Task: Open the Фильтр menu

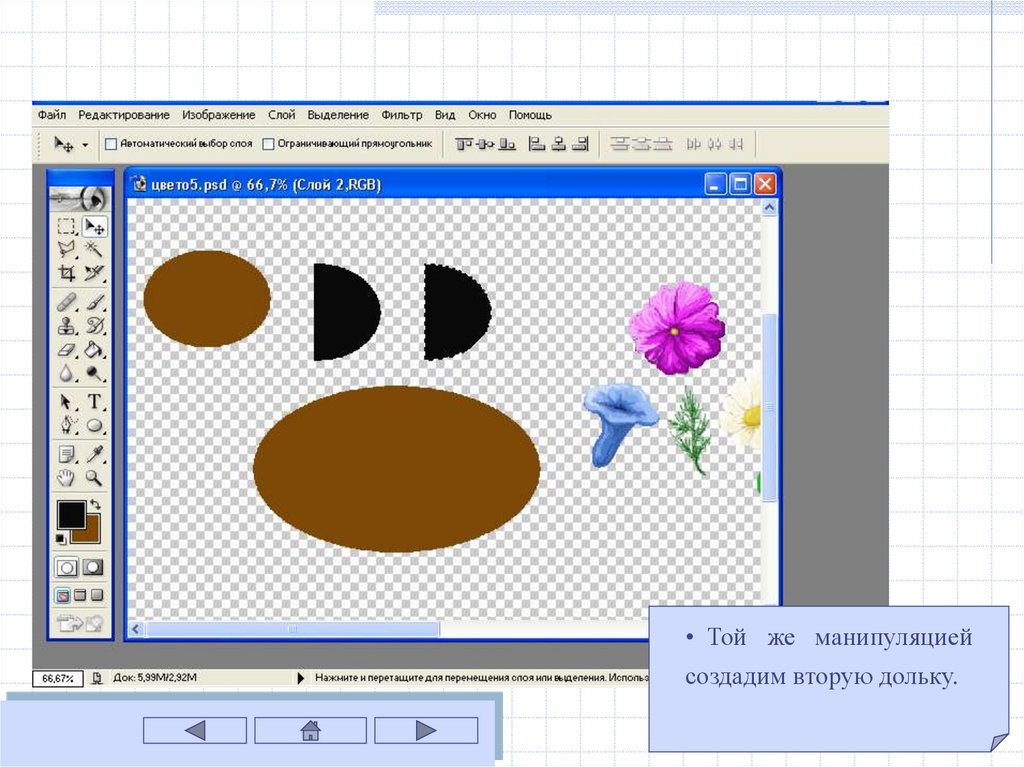Action: click(401, 115)
